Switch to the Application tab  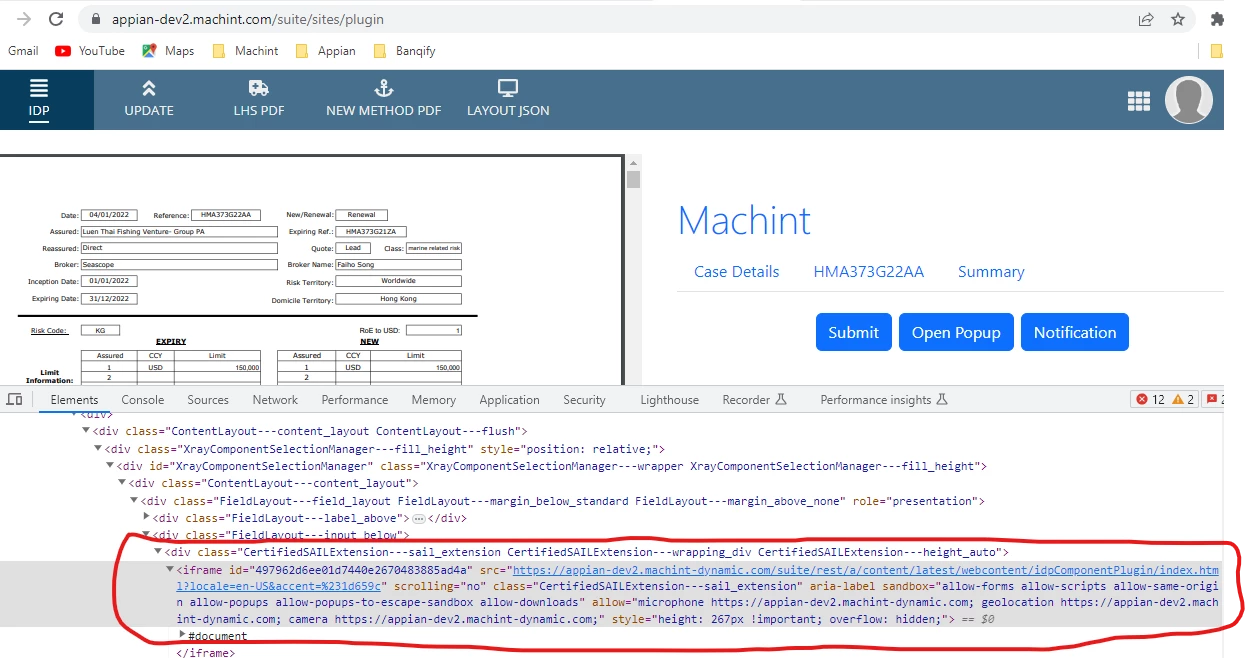[509, 400]
